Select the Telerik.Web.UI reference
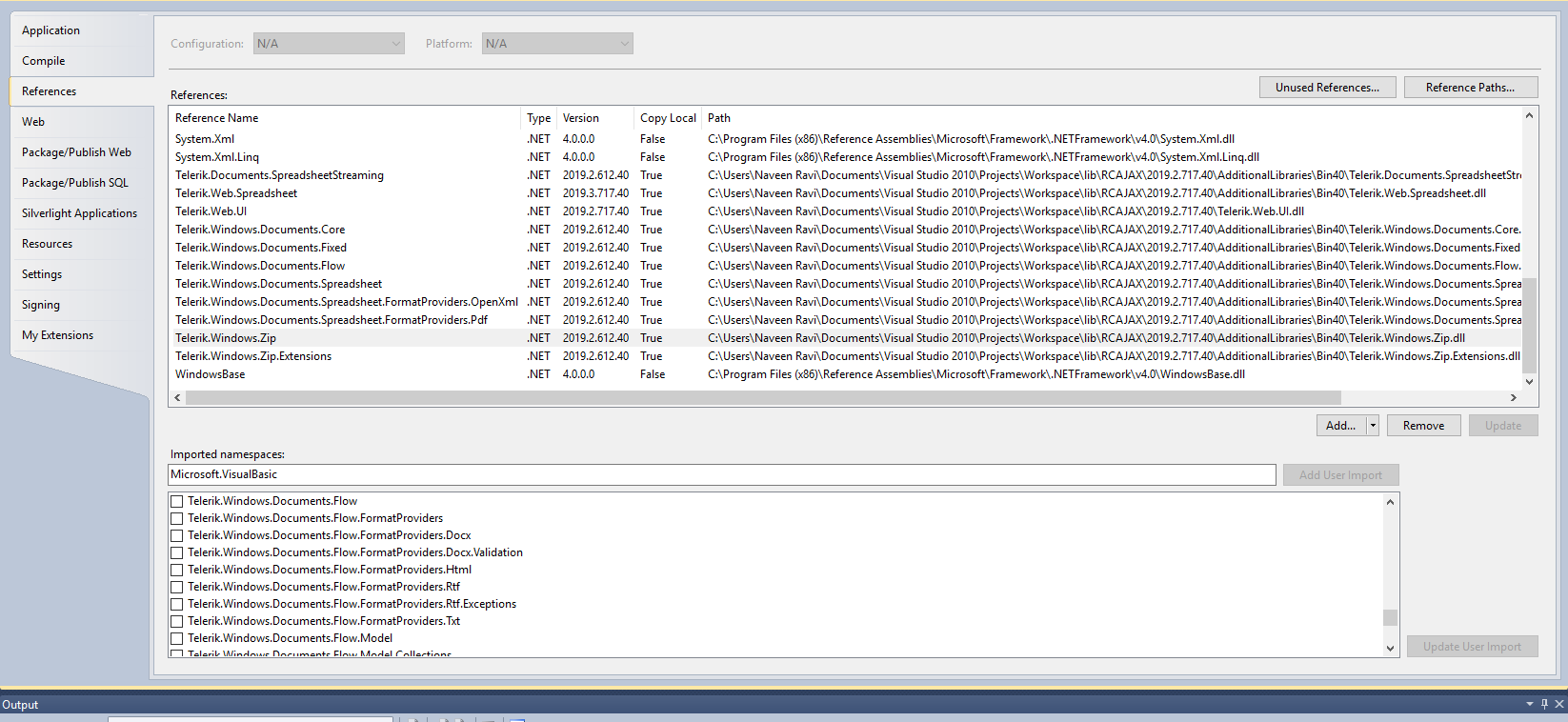Image resolution: width=1568 pixels, height=722 pixels. (x=846, y=211)
